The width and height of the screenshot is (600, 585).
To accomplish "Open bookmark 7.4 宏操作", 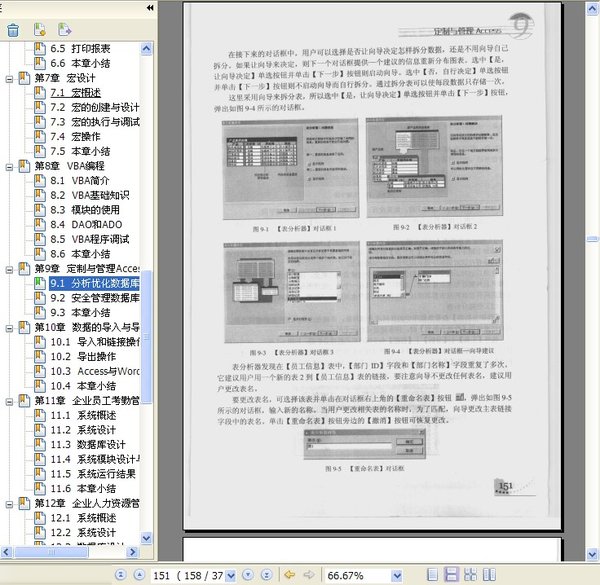I will click(75, 137).
